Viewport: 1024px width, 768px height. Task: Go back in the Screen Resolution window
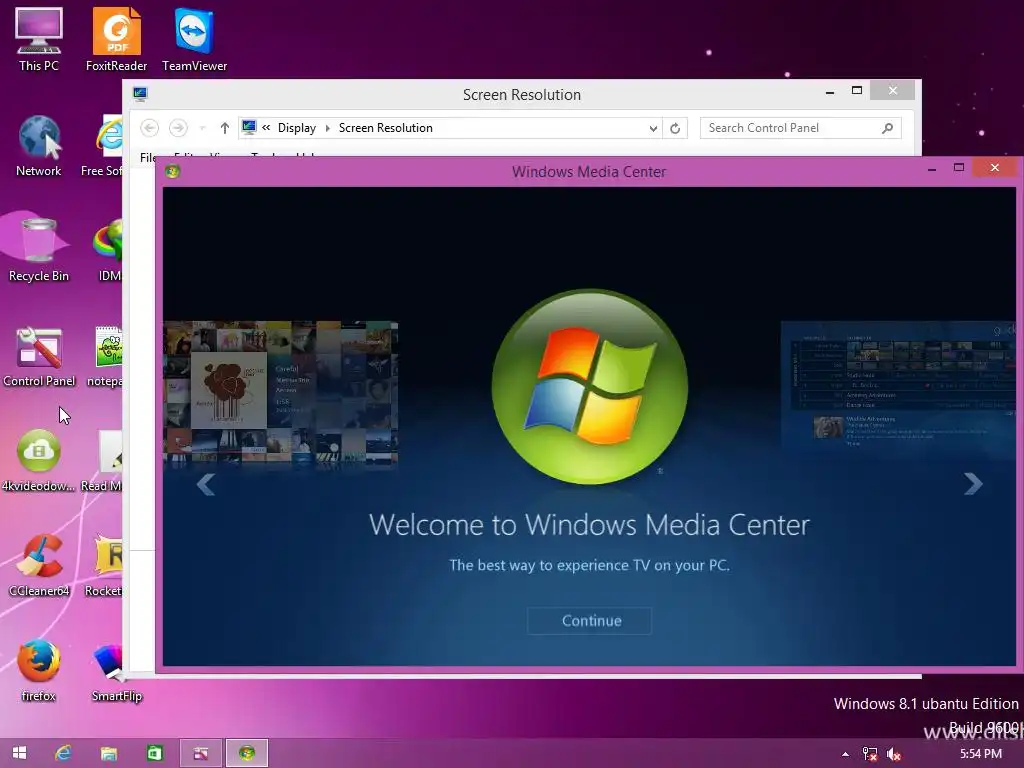(150, 128)
